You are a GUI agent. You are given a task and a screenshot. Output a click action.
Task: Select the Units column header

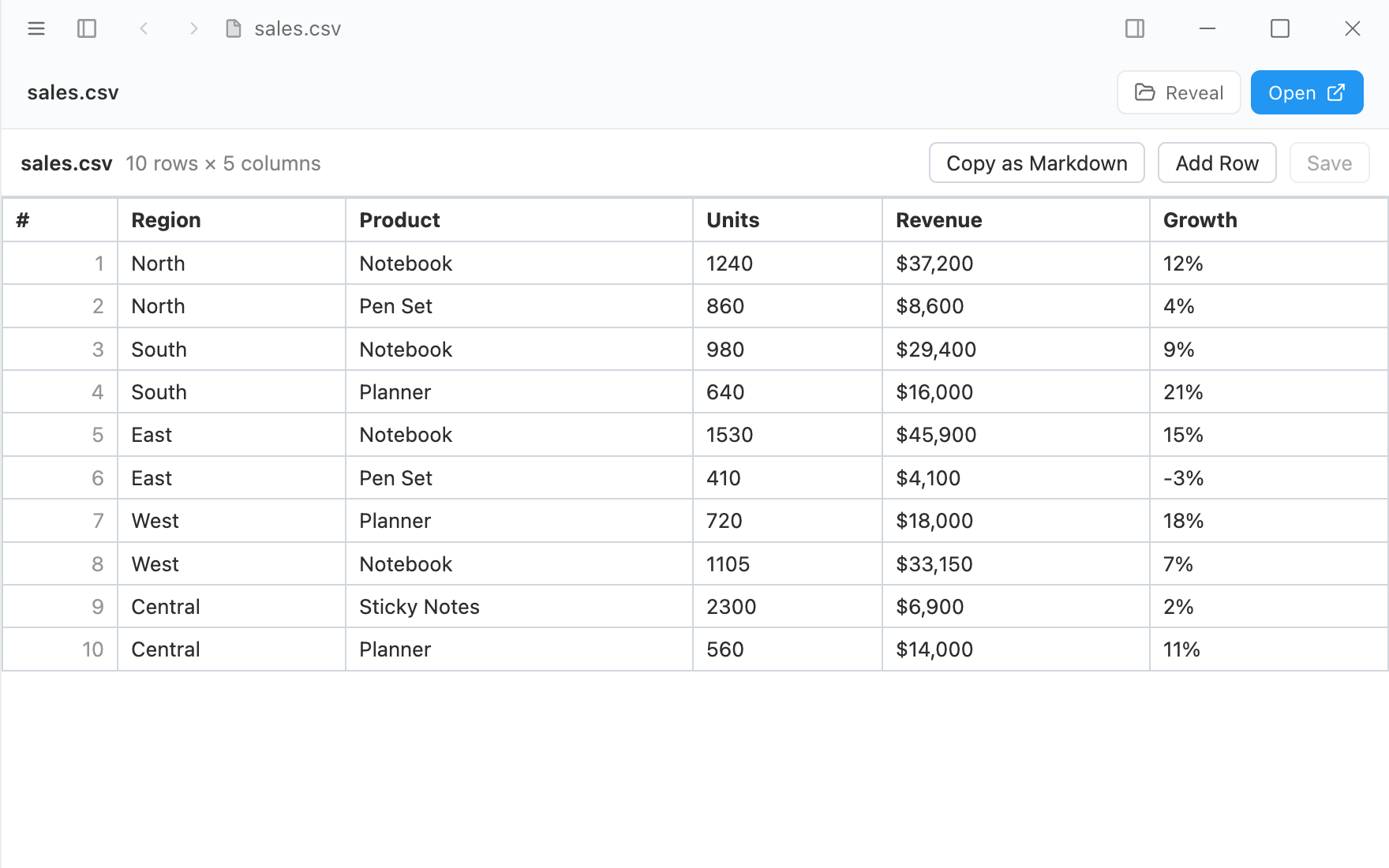pyautogui.click(x=788, y=220)
